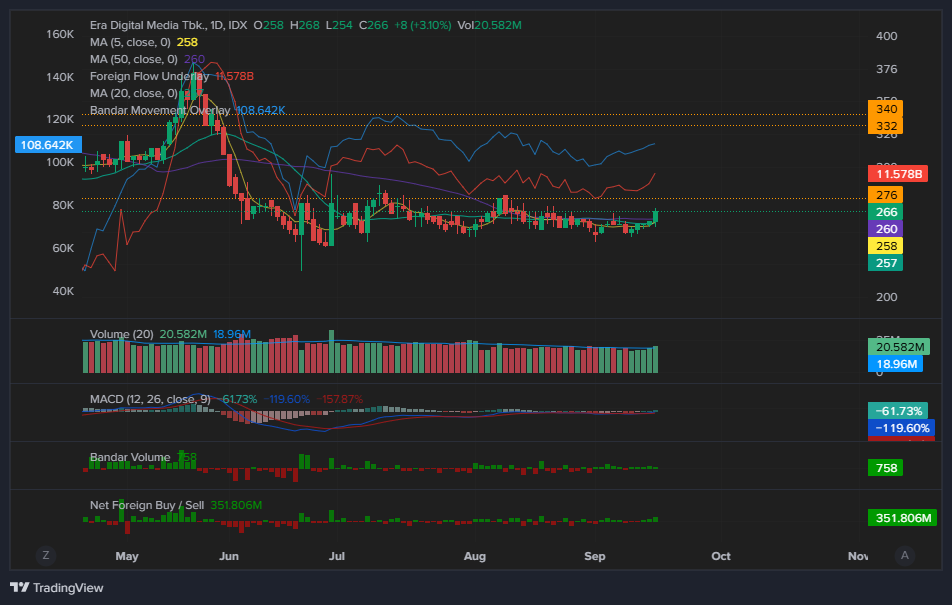This screenshot has height=605, width=952.
Task: Click the green 758 Bandar Volume scale label
Action: click(886, 468)
